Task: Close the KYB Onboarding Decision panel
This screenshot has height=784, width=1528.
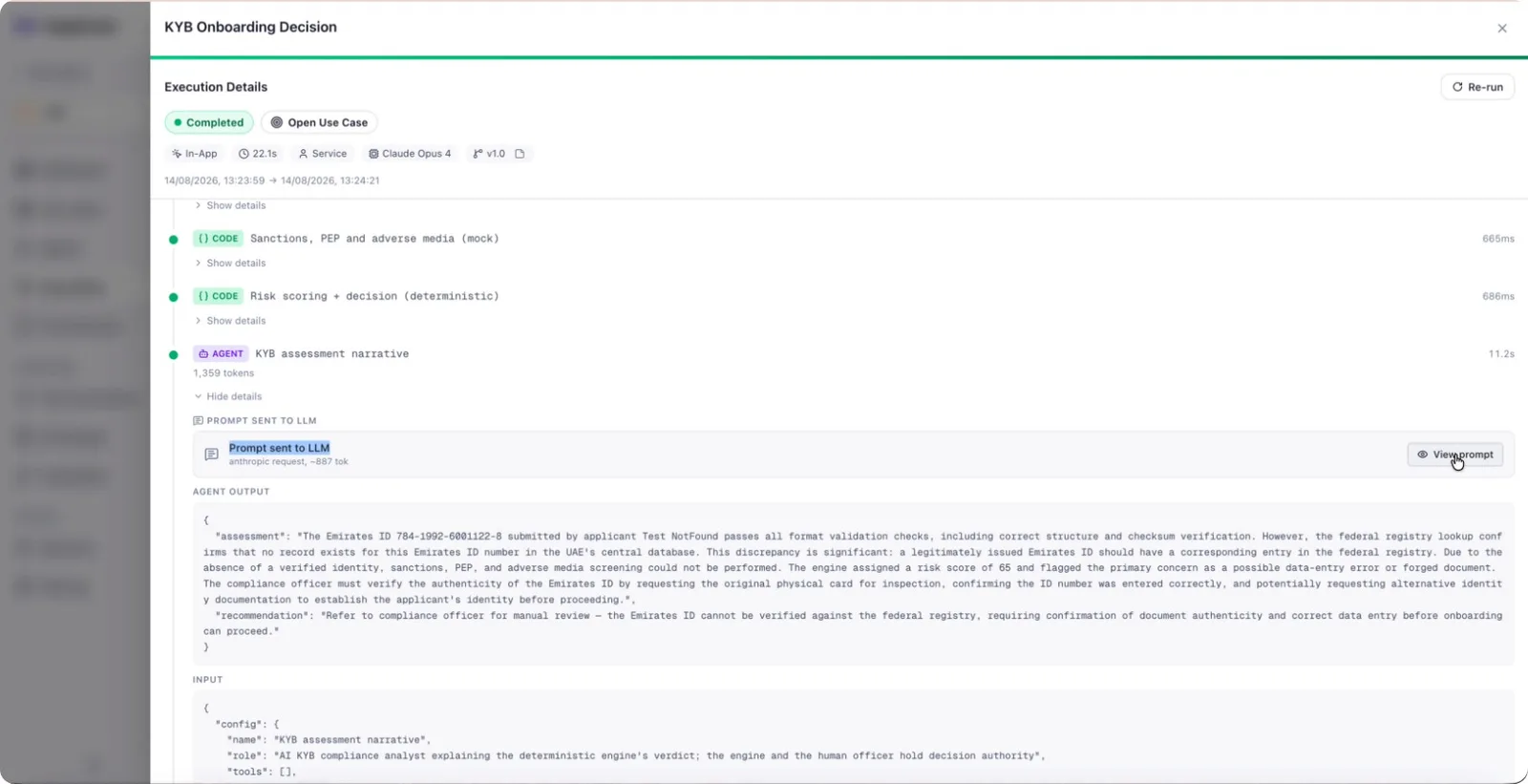Action: coord(1502,29)
